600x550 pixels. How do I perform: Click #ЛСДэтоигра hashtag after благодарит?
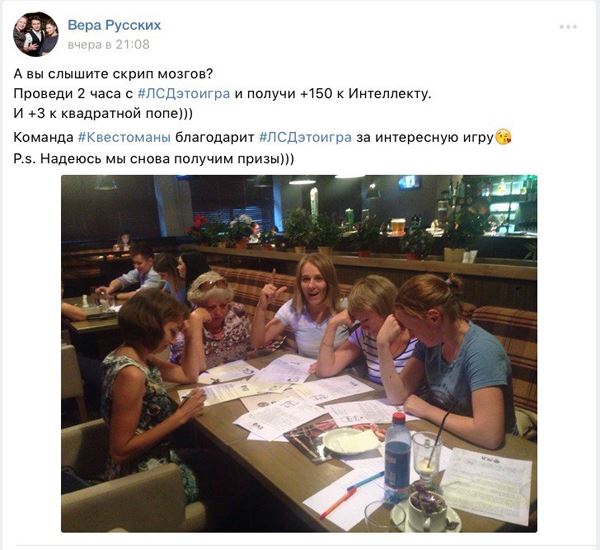click(305, 137)
